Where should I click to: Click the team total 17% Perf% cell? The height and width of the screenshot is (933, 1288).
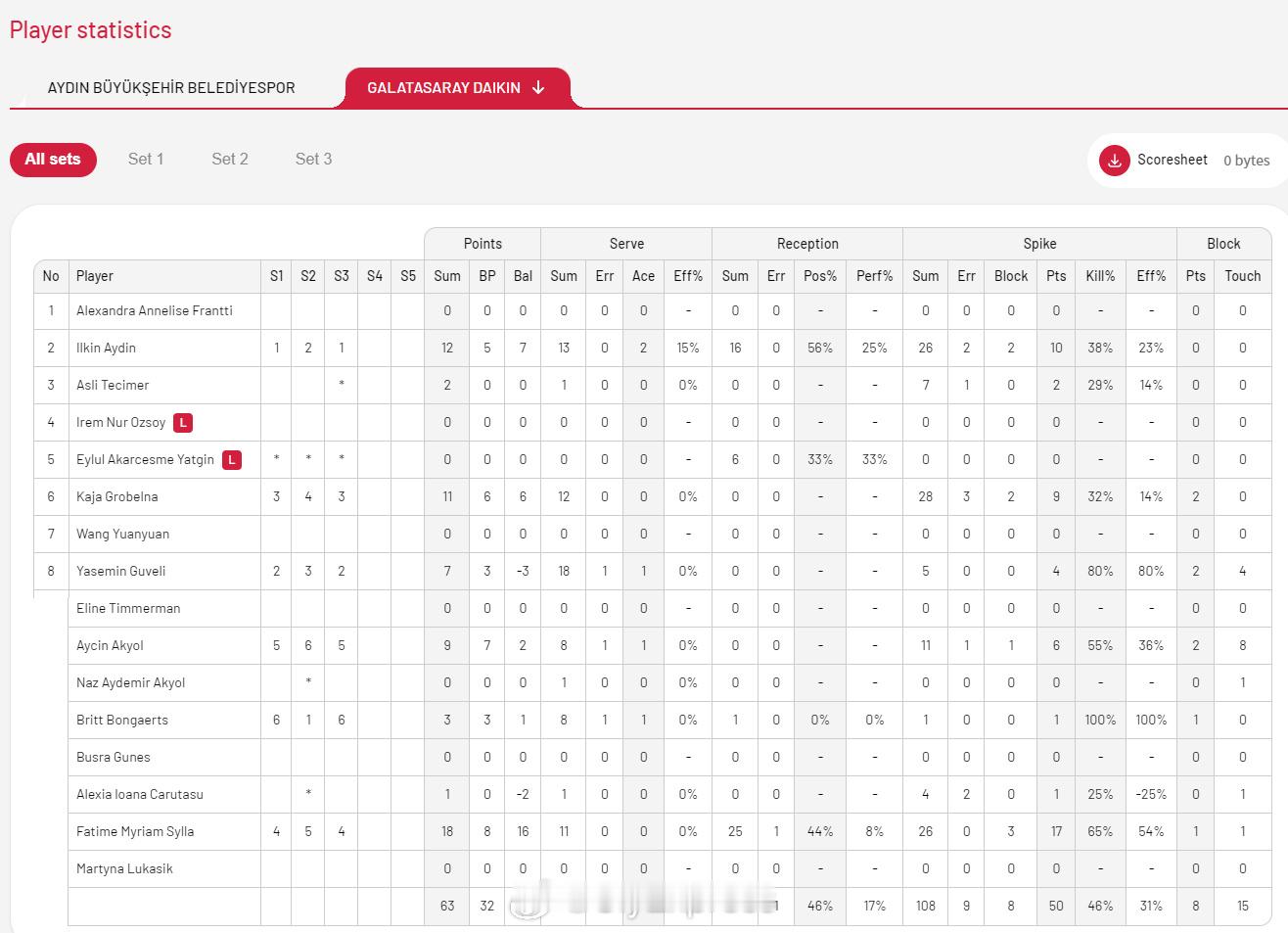coord(875,906)
